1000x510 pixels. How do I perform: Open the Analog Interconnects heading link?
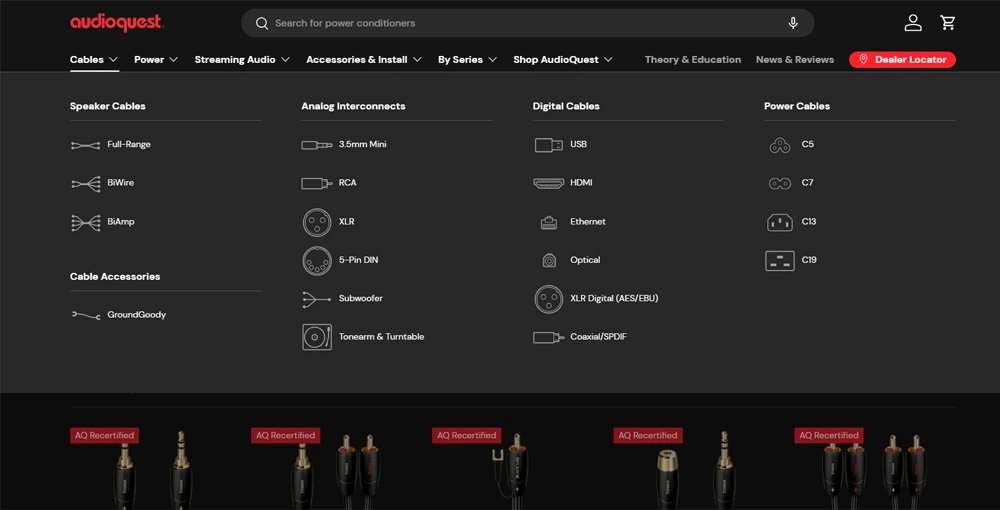coord(353,106)
